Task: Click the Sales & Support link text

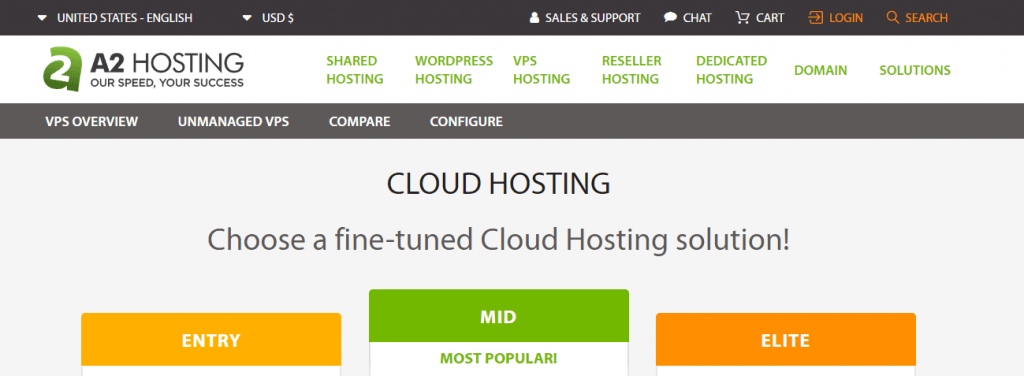Action: (x=593, y=18)
